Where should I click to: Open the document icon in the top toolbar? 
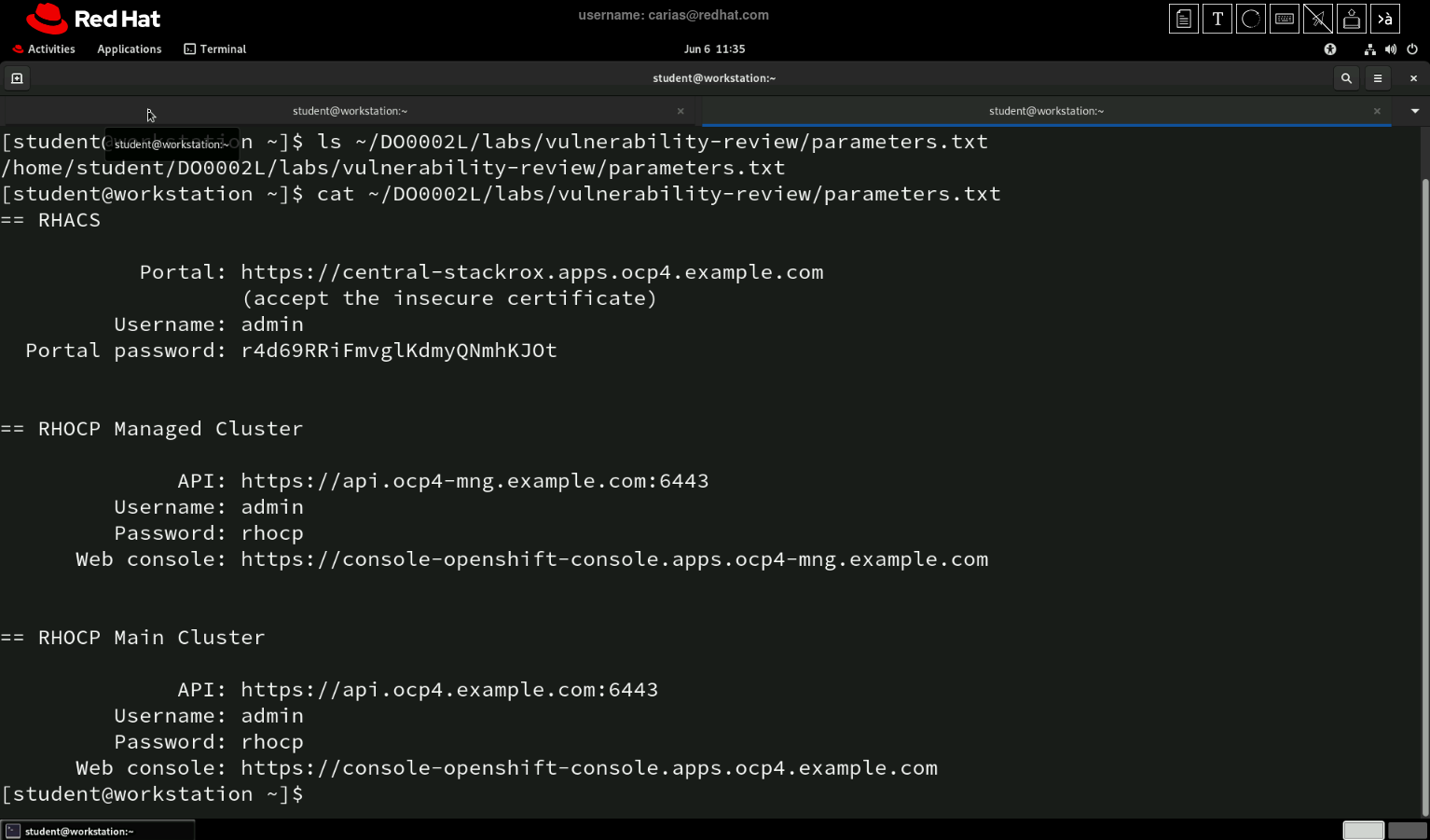pos(1184,19)
